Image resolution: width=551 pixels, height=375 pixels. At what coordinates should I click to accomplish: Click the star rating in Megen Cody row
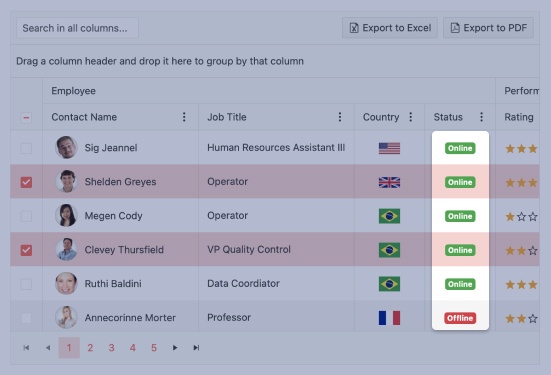521,216
